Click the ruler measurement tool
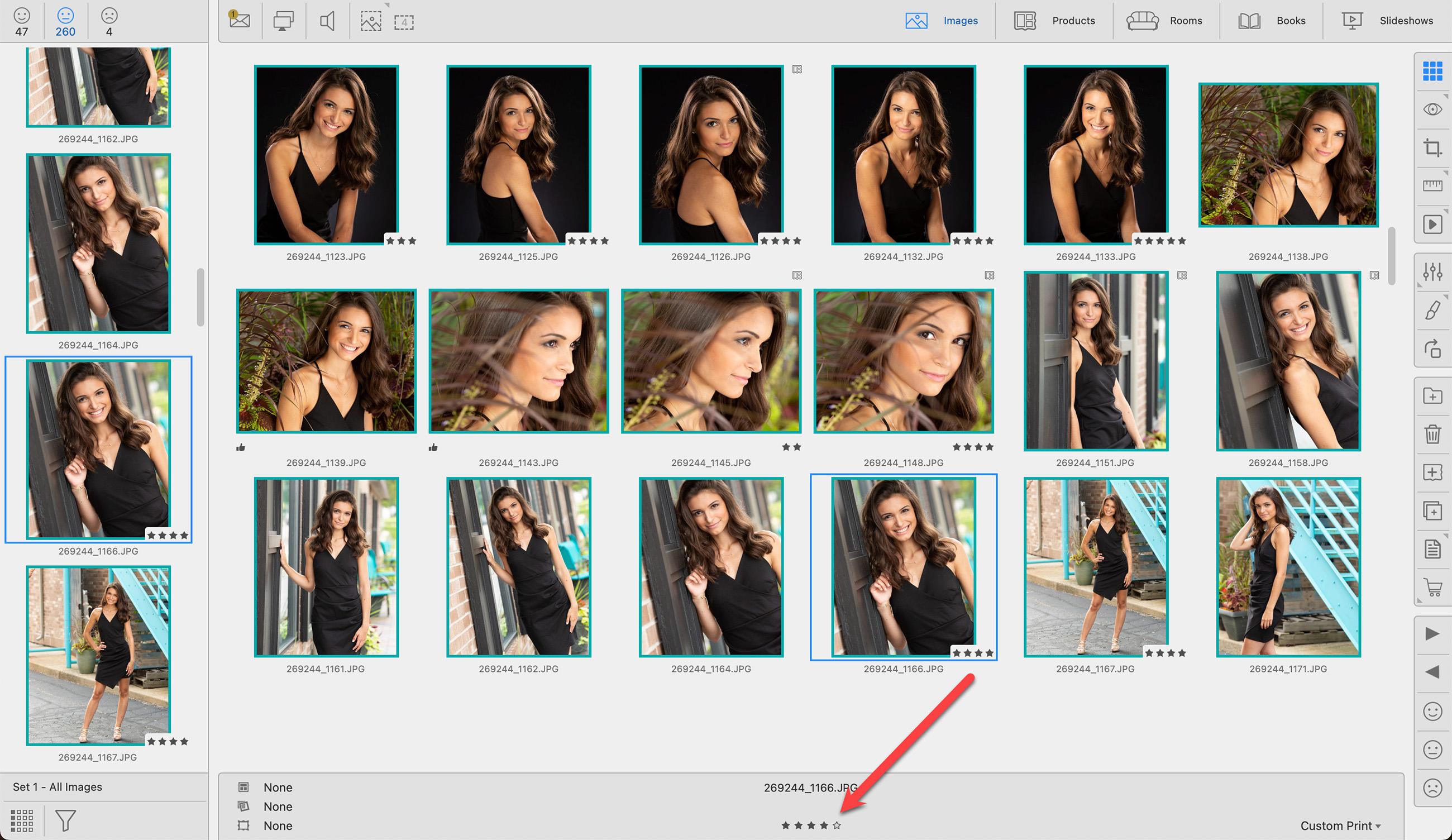This screenshot has height=840, width=1452. tap(1432, 185)
